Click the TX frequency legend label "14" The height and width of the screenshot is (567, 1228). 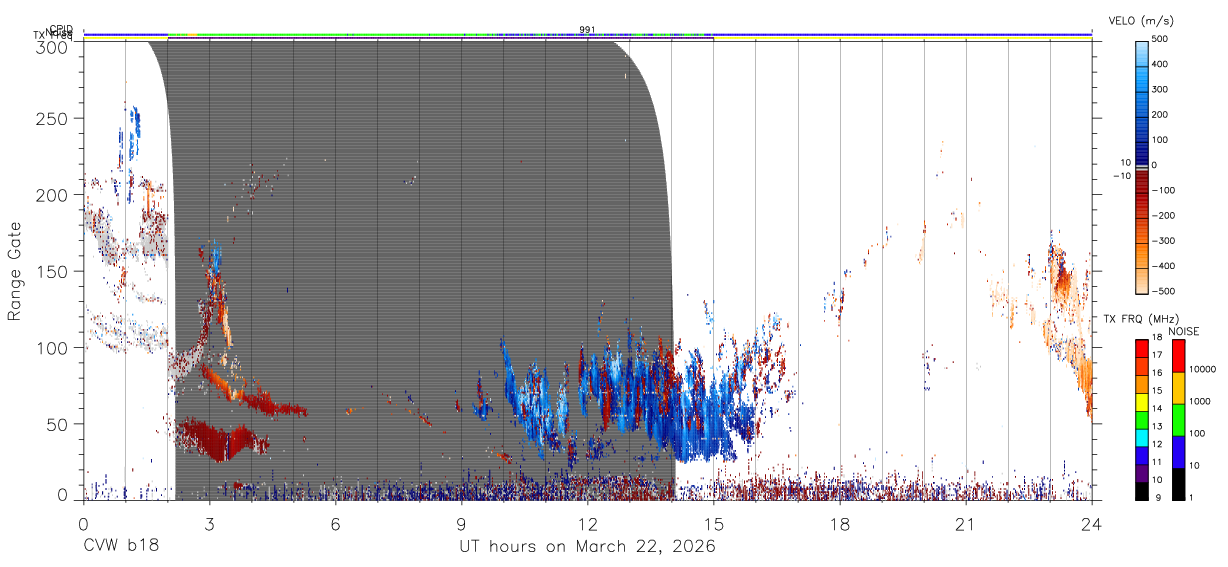(x=1159, y=410)
